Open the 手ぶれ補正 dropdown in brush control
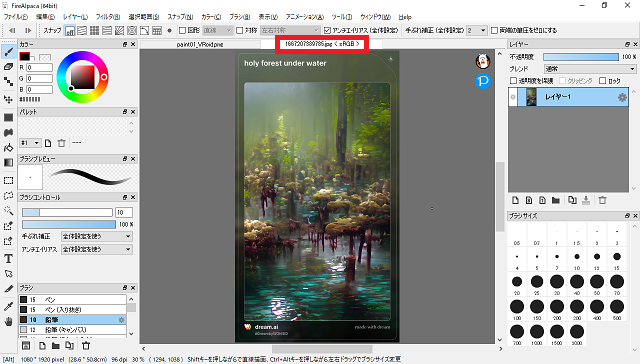The width and height of the screenshot is (640, 364). pyautogui.click(x=97, y=236)
